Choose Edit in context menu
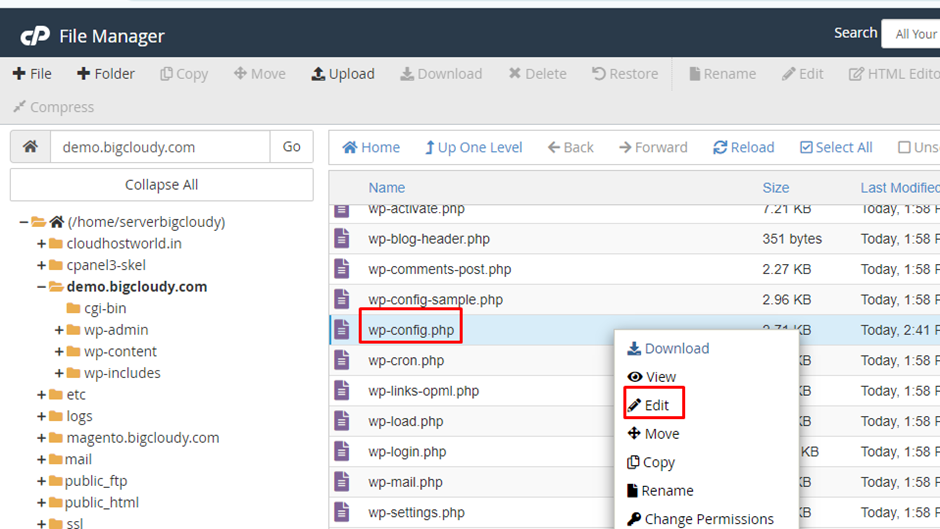Screen dimensions: 940x529 tap(648, 405)
